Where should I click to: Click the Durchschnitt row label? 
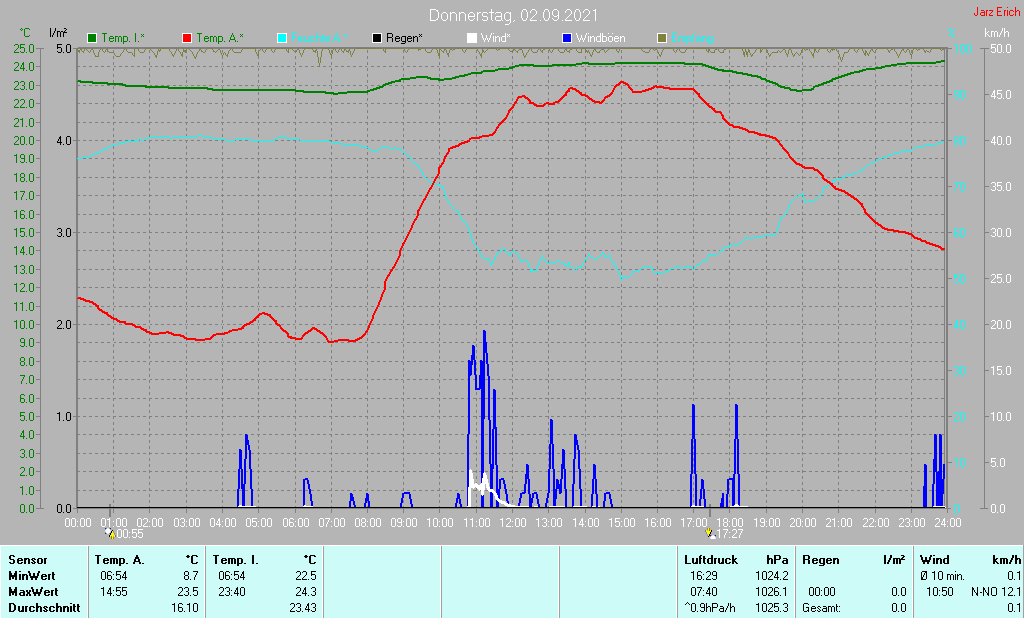pyautogui.click(x=43, y=608)
